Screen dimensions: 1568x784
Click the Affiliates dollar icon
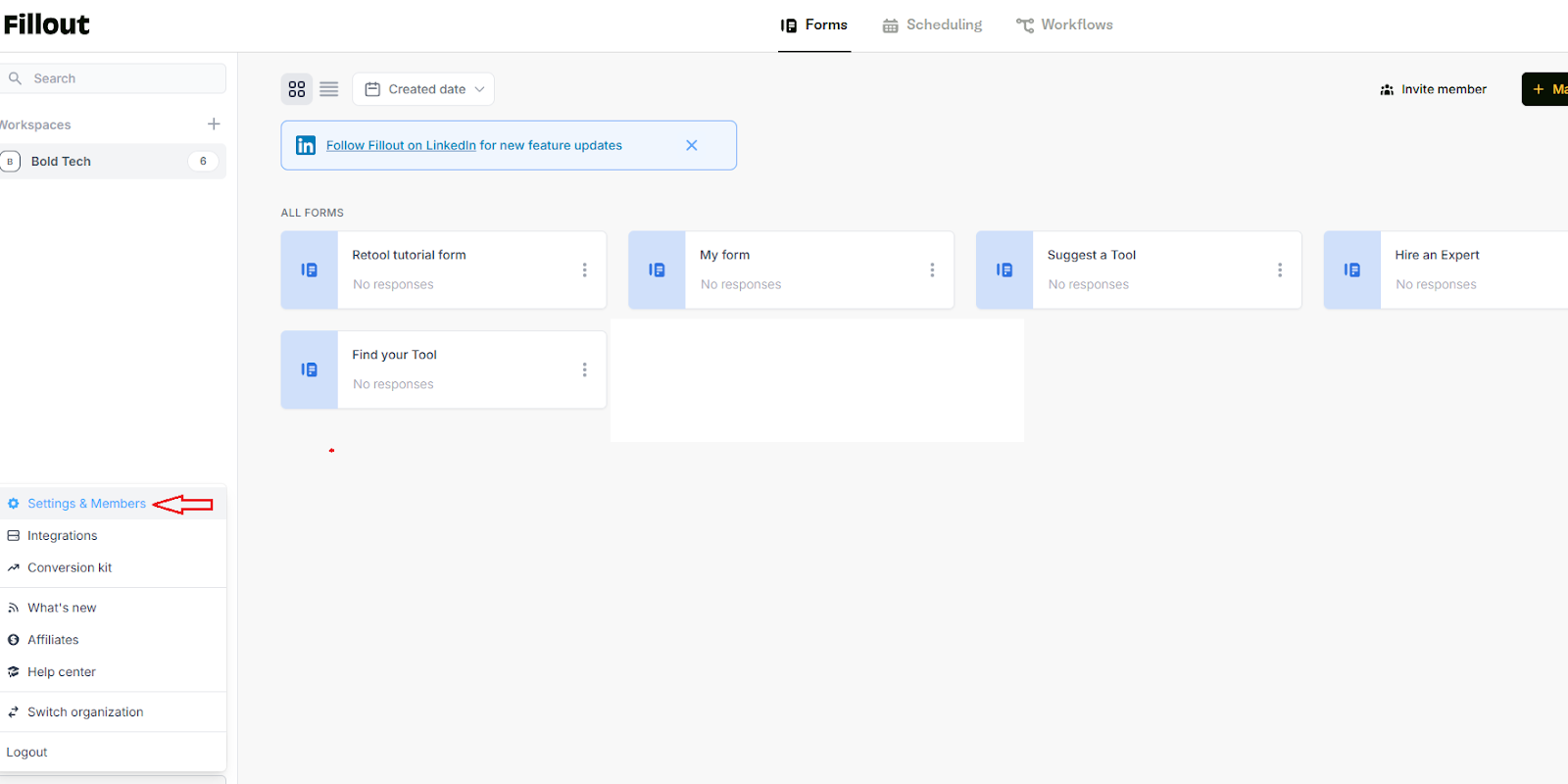14,640
